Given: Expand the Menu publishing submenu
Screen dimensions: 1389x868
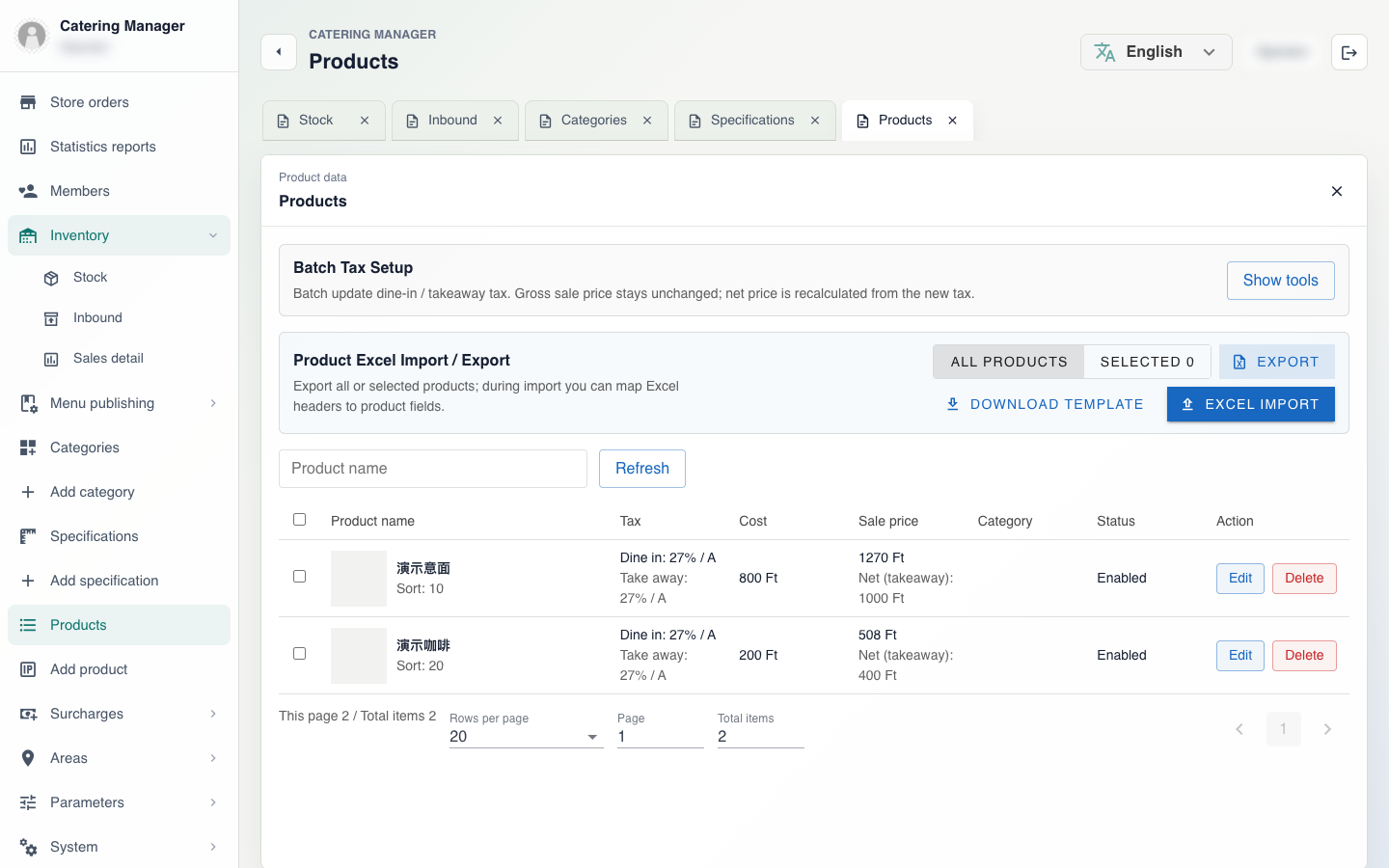Looking at the screenshot, I should coord(119,403).
